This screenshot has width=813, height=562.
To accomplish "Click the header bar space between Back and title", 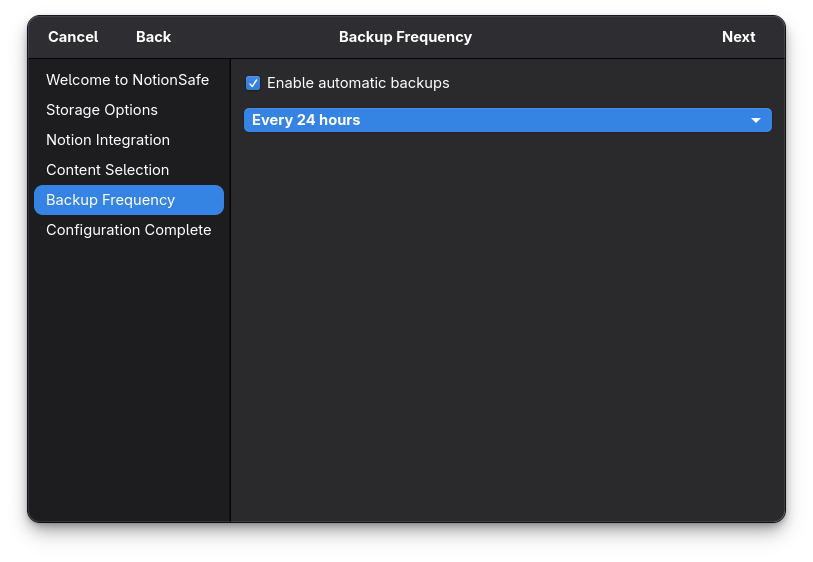I will click(x=255, y=37).
